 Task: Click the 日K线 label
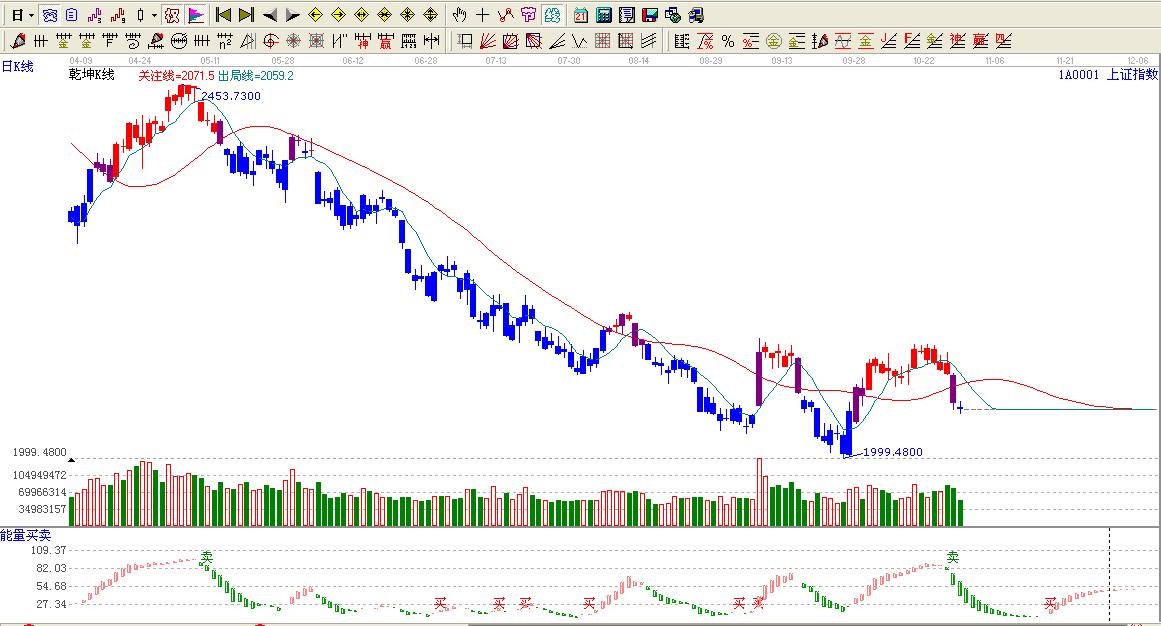tap(17, 66)
